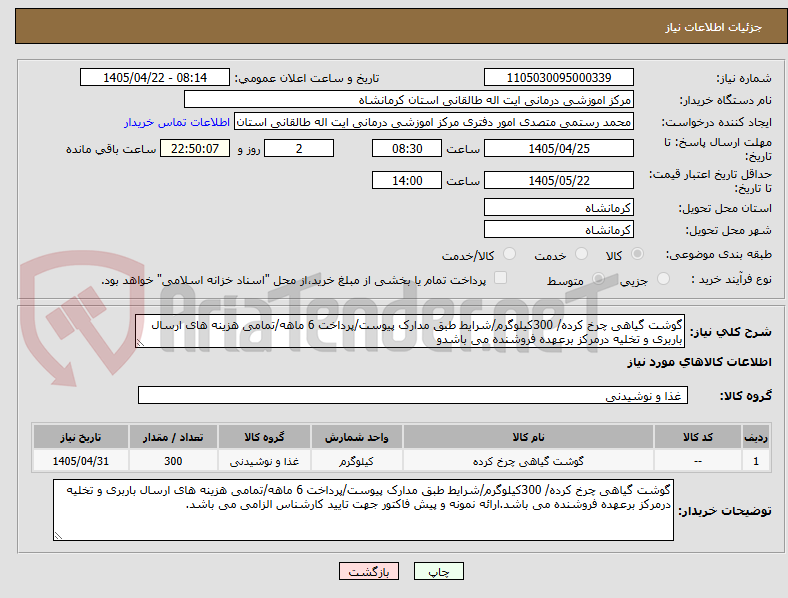Click the price validity date 1405/05/22
The width and height of the screenshot is (788, 598).
(x=559, y=180)
